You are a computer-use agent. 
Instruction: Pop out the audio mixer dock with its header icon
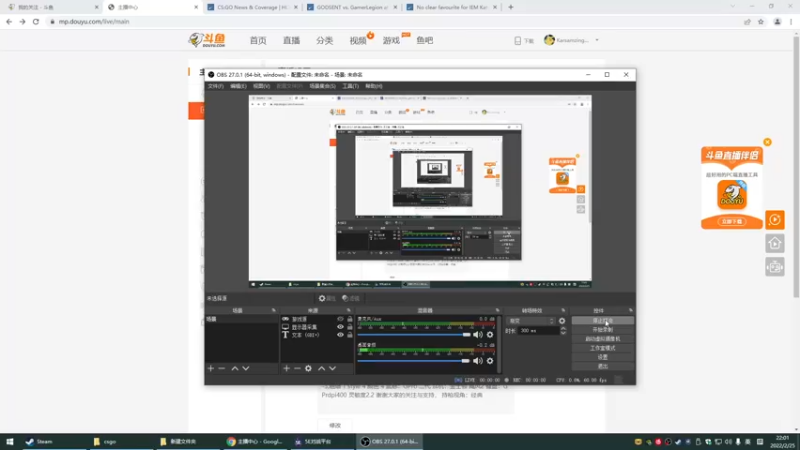pyautogui.click(x=497, y=310)
